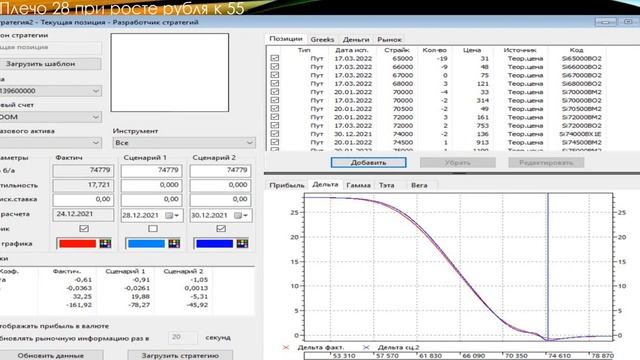Select the -161,92 value in Фактич. column
The height and width of the screenshot is (360, 640).
pos(79,305)
